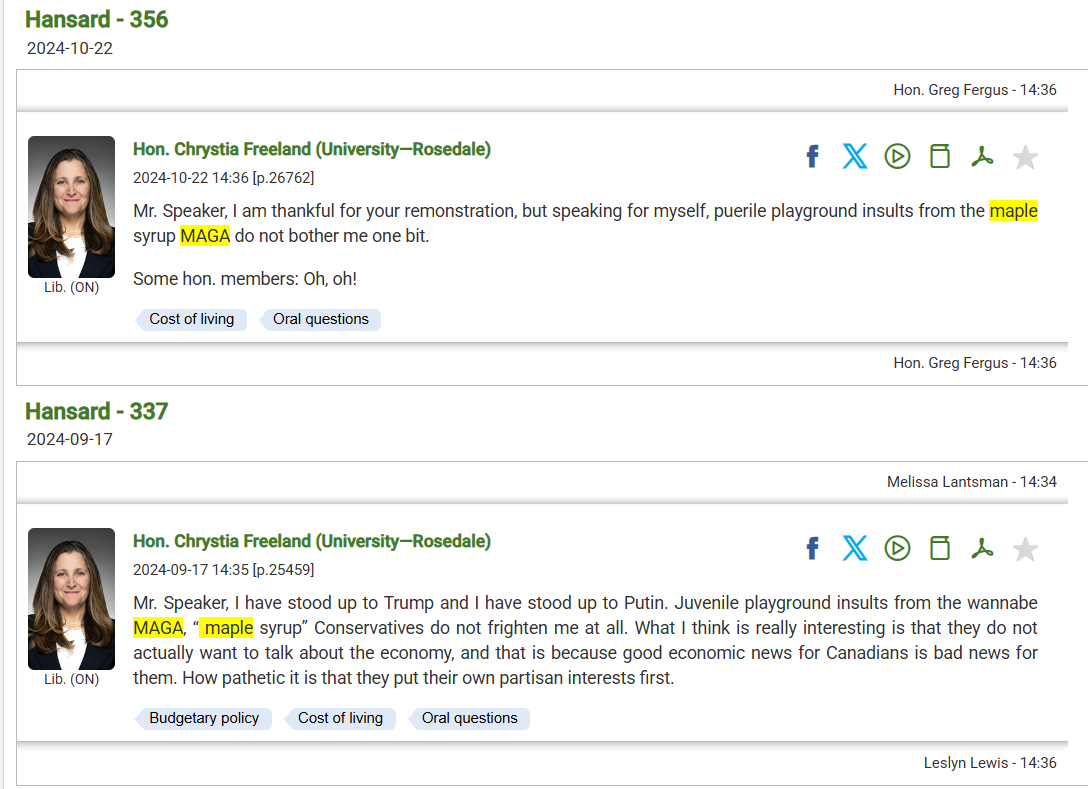The image size is (1088, 789).
Task: Click the highlighted maple word in the 2024-09-17 speech
Action: pyautogui.click(x=228, y=628)
